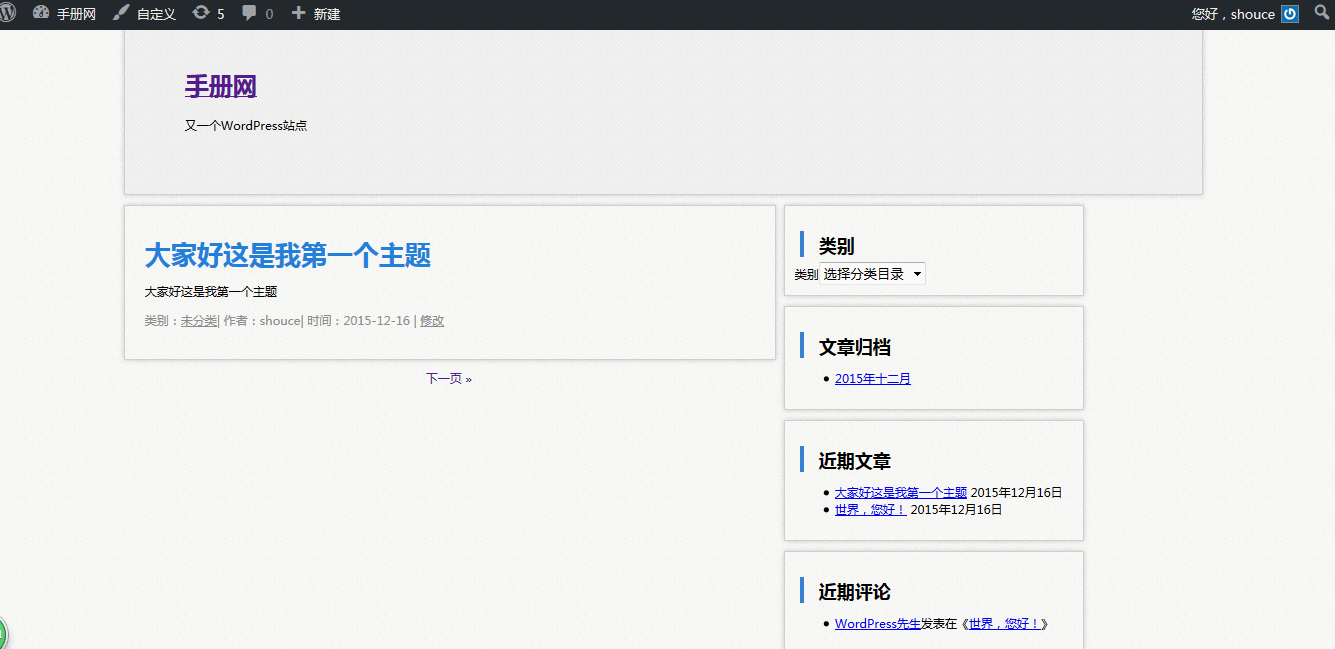Click the green circle icon at bottom-left
The image size is (1335, 649).
point(3,635)
